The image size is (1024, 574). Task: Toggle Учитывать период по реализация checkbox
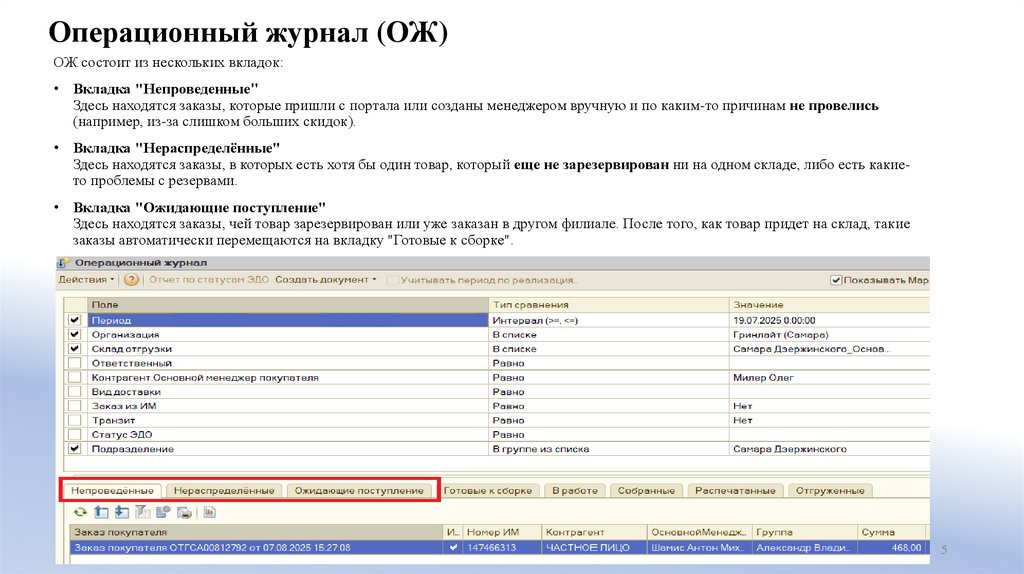(392, 280)
